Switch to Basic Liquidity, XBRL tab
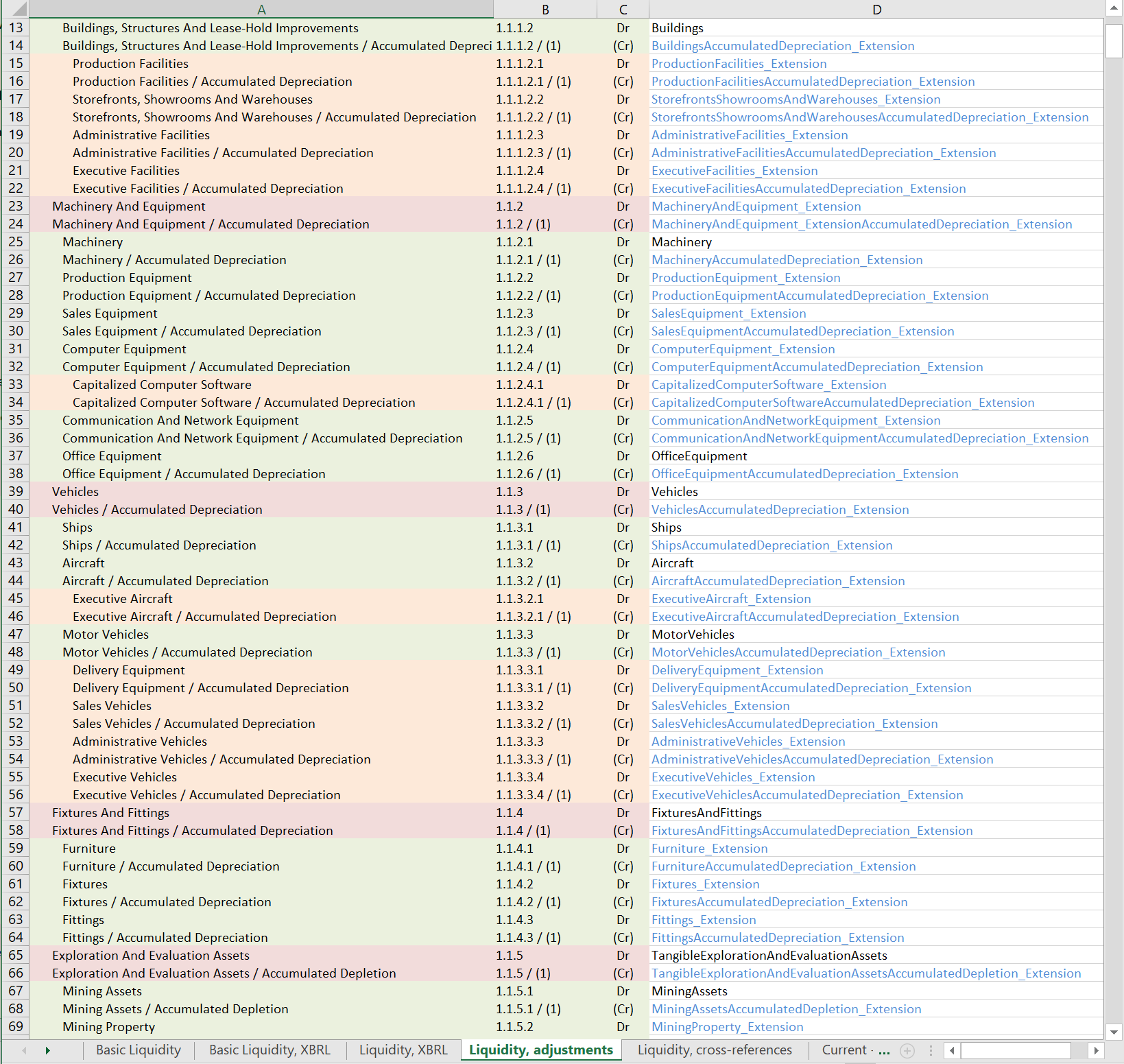1124x1064 pixels. tap(270, 1050)
